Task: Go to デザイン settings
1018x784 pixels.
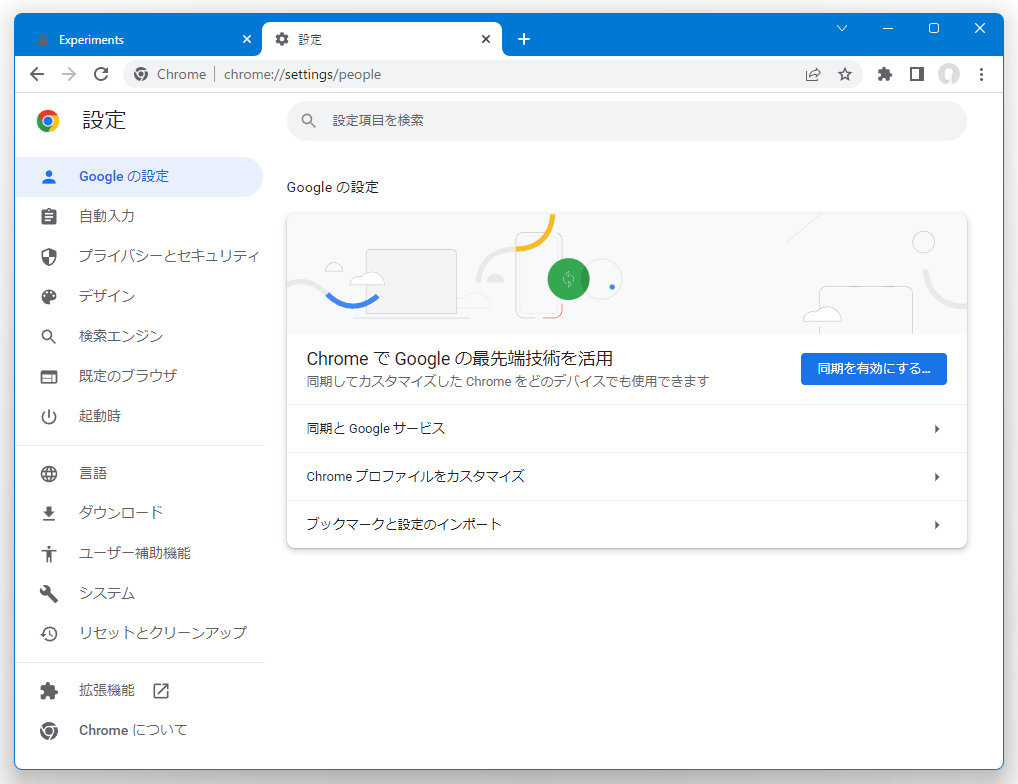Action: point(139,297)
